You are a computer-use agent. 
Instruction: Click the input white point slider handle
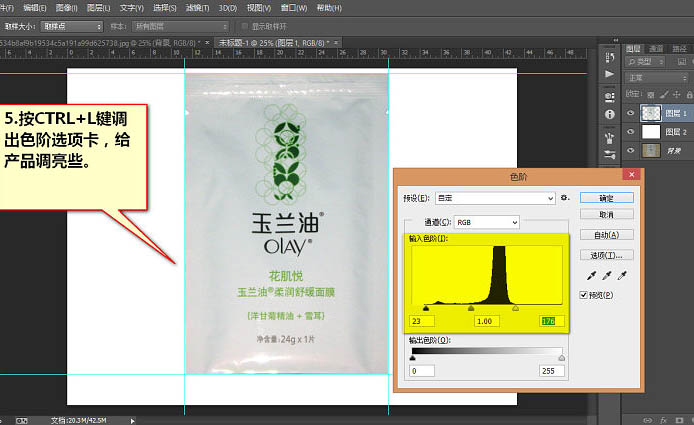516,308
